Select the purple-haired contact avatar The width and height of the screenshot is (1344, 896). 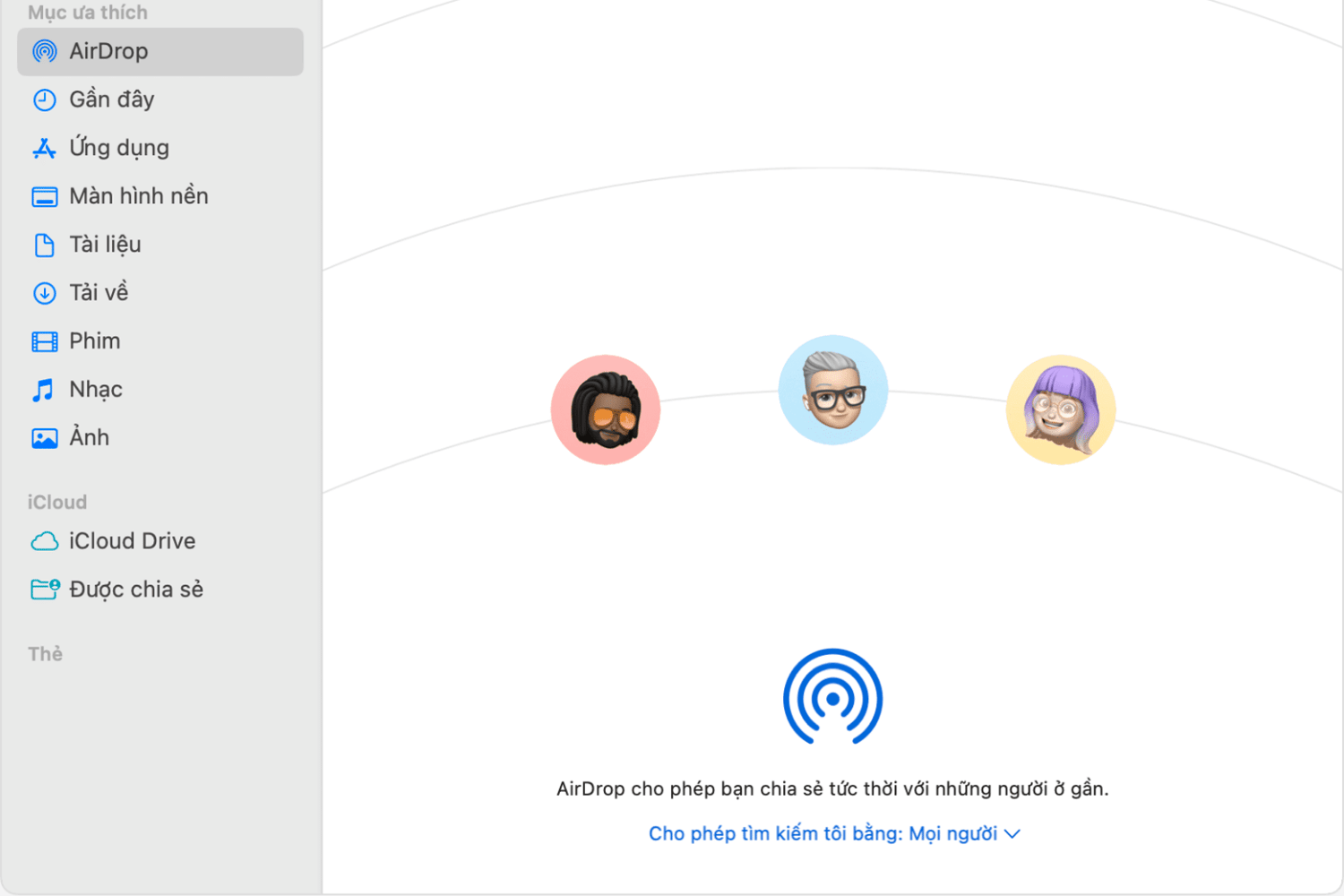pyautogui.click(x=1061, y=409)
